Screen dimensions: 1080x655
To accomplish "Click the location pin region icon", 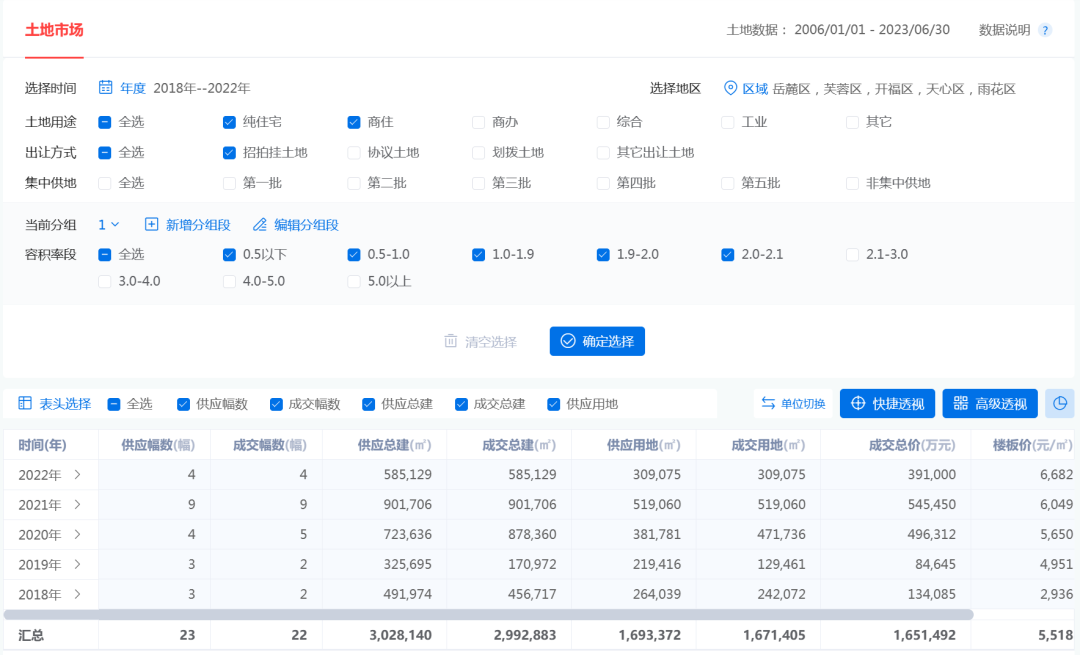I will click(x=730, y=88).
